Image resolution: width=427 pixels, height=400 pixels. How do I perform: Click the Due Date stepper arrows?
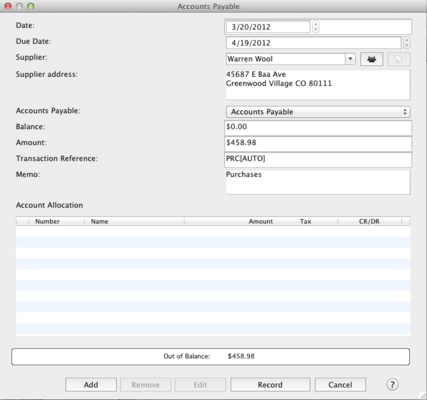pyautogui.click(x=406, y=43)
